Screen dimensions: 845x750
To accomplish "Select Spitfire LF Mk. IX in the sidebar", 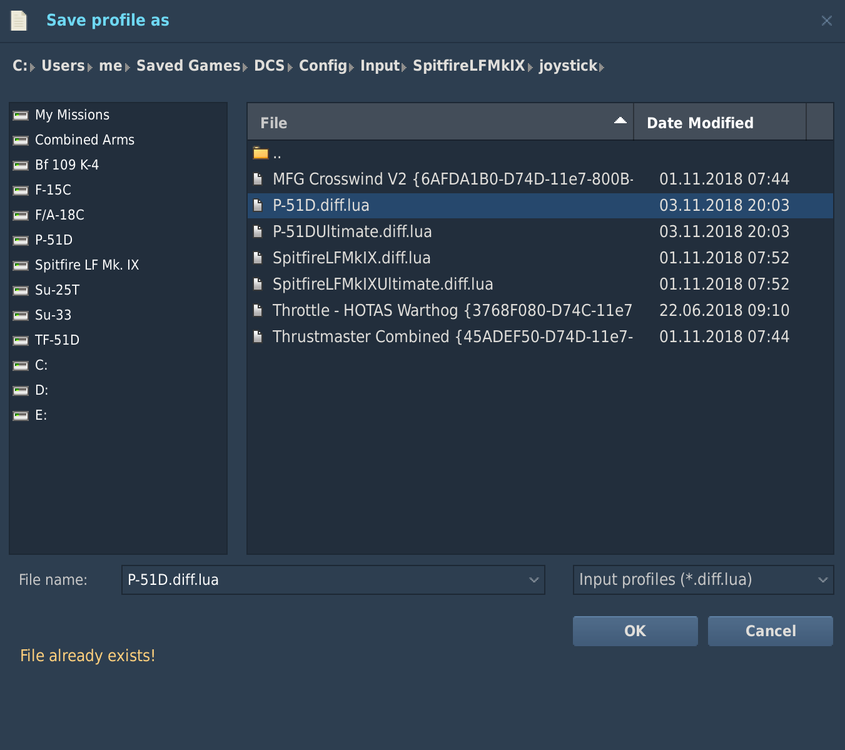I will [87, 264].
